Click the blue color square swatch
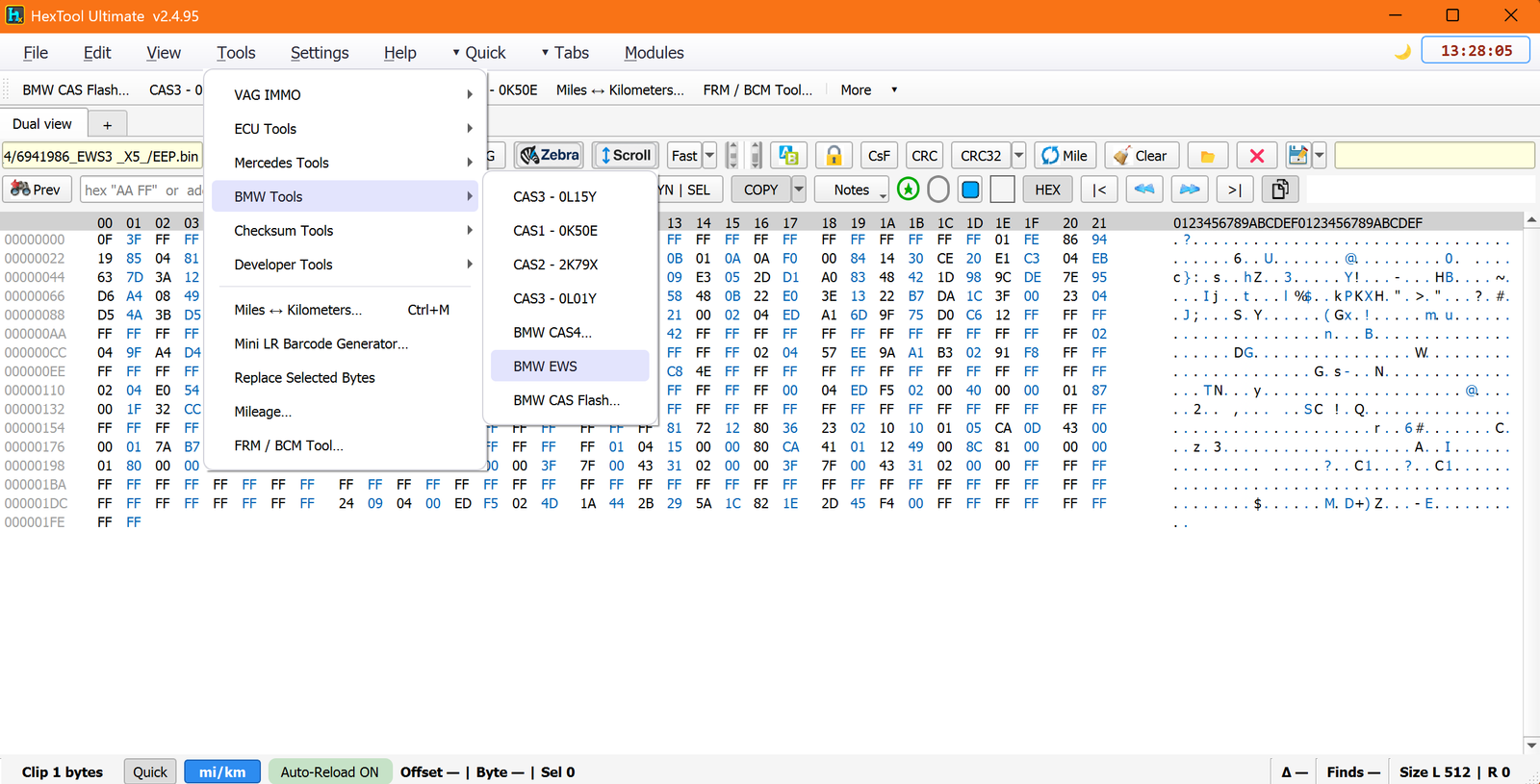This screenshot has width=1540, height=784. (x=971, y=190)
